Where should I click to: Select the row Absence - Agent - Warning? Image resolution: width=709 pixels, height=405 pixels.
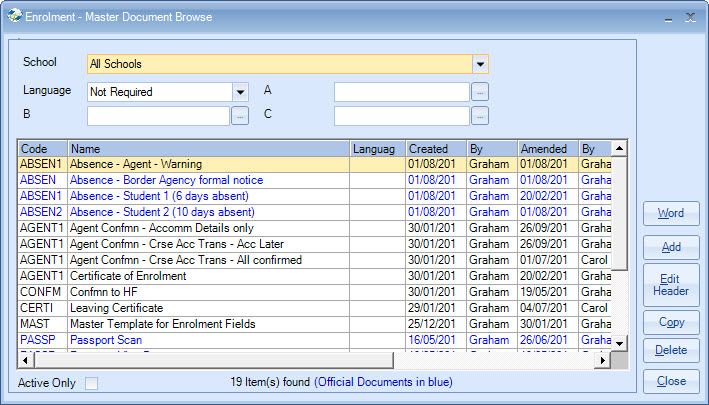[x=315, y=164]
